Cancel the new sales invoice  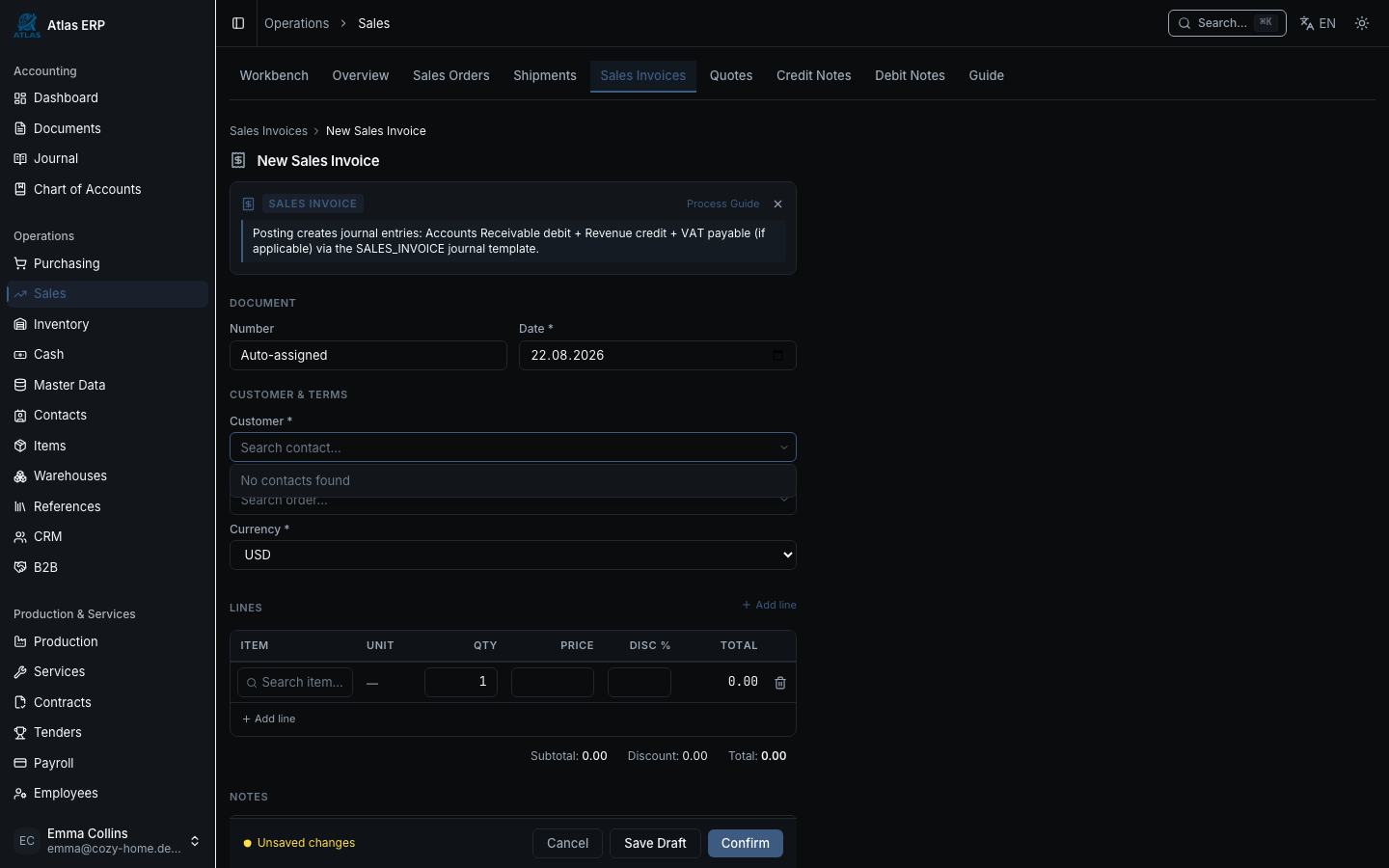pos(567,843)
